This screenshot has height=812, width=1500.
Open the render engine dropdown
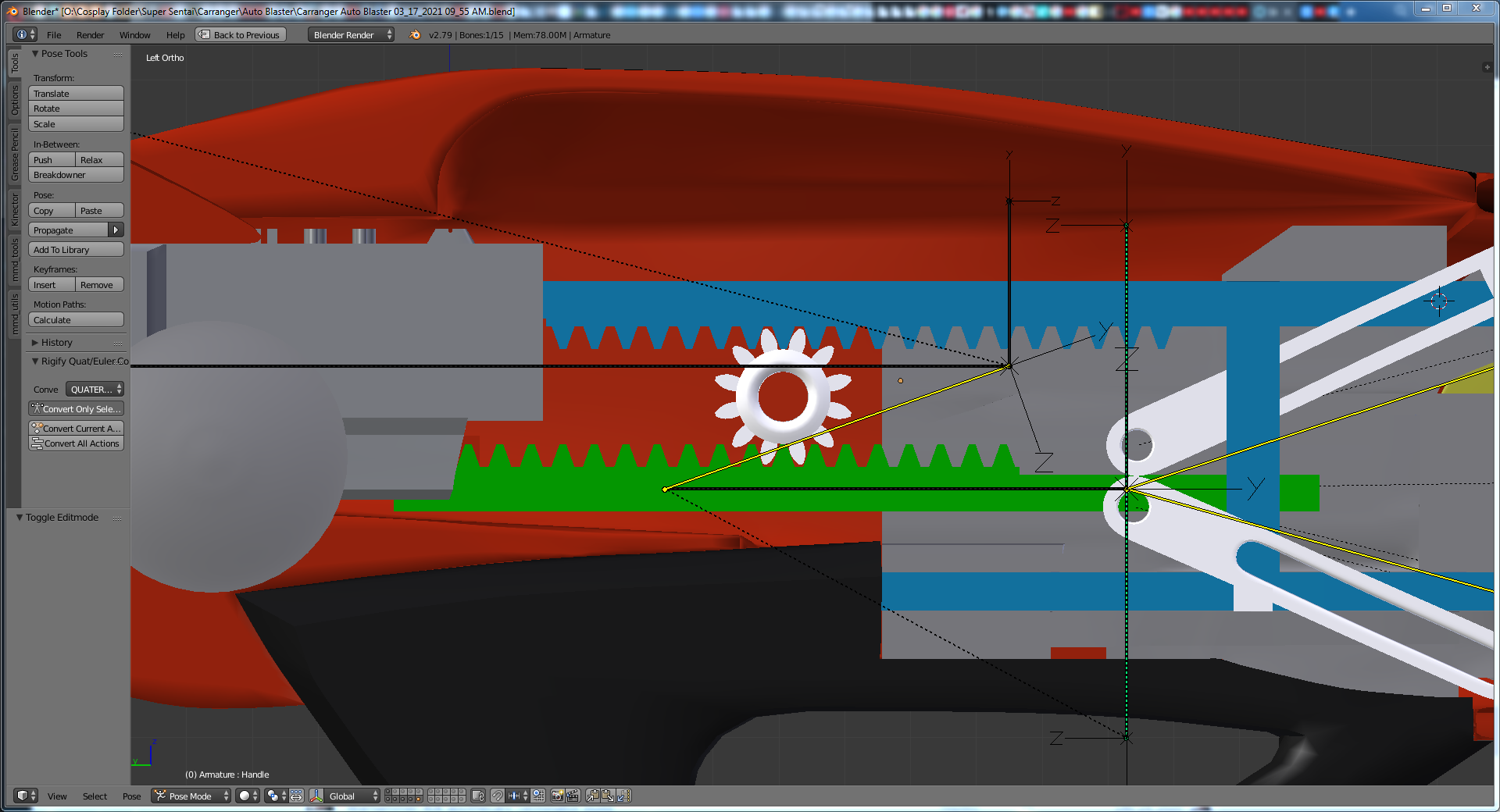click(x=351, y=34)
